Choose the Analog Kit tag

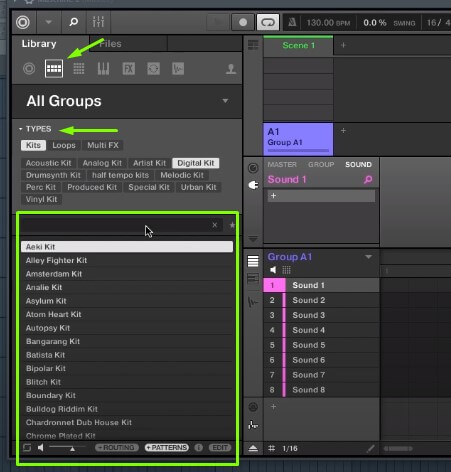[x=102, y=163]
